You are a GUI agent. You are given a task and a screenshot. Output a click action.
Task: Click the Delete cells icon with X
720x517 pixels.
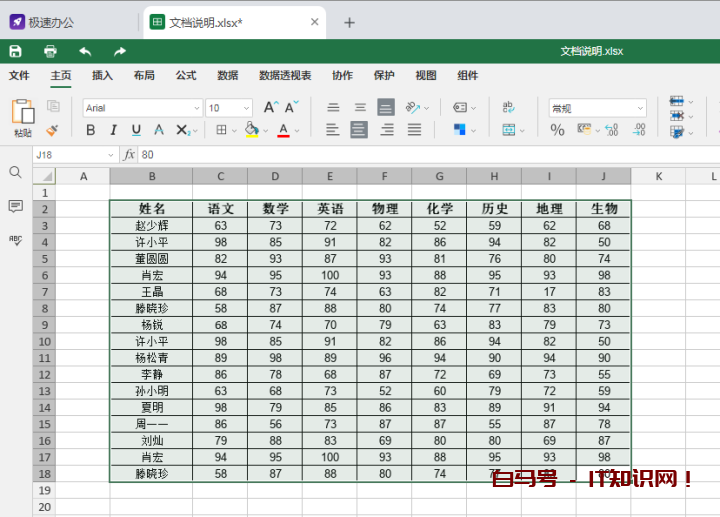point(676,116)
